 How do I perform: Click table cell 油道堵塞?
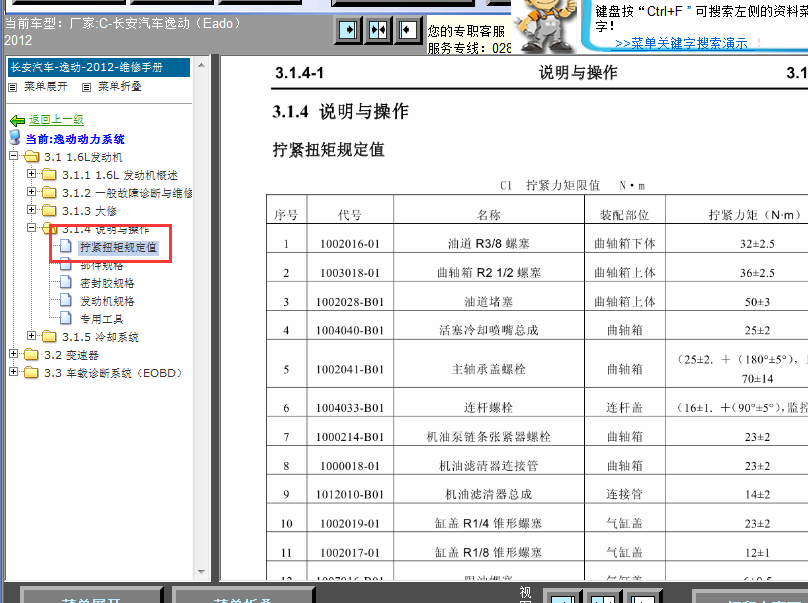(489, 302)
